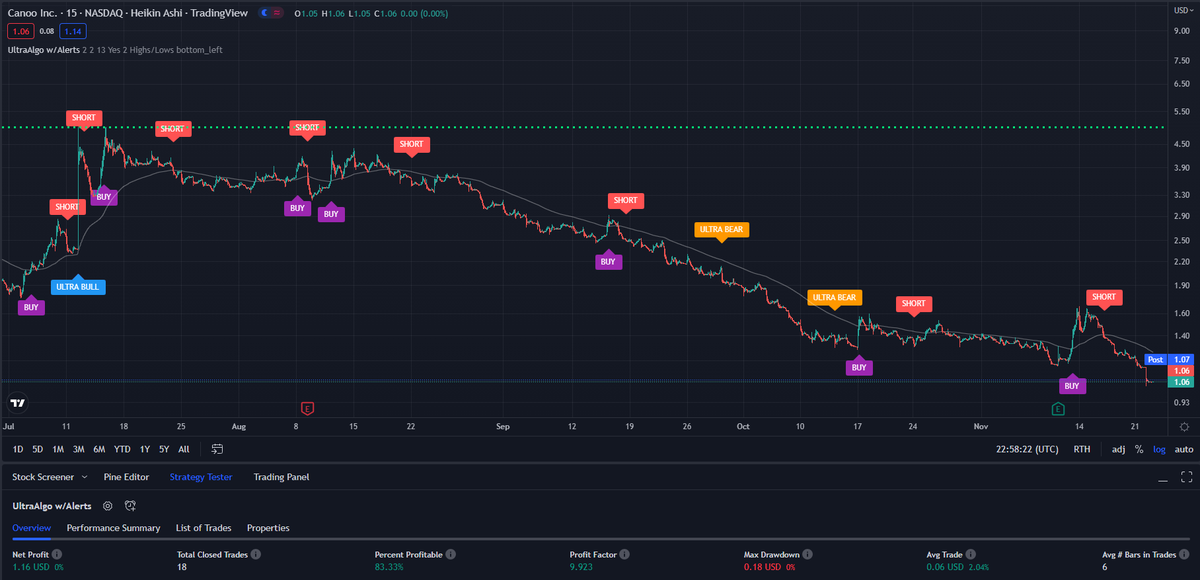Set chart range to 6M
Image resolution: width=1200 pixels, height=580 pixels.
99,449
